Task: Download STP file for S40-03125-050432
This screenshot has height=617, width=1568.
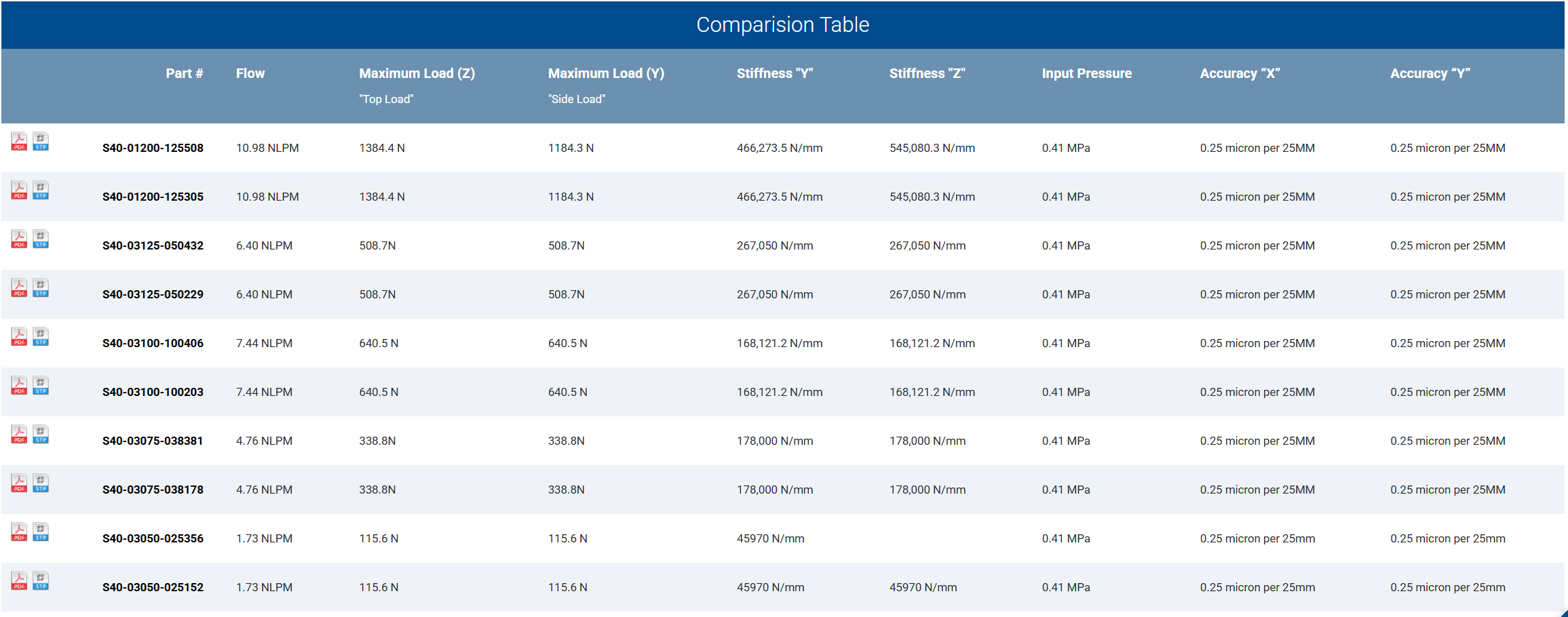Action: pyautogui.click(x=41, y=239)
